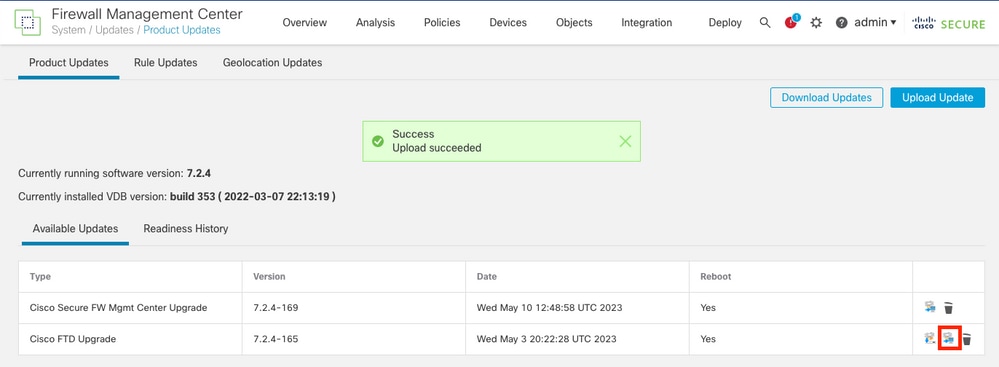The width and height of the screenshot is (999, 367).
Task: Open the Objects menu
Action: 574,22
